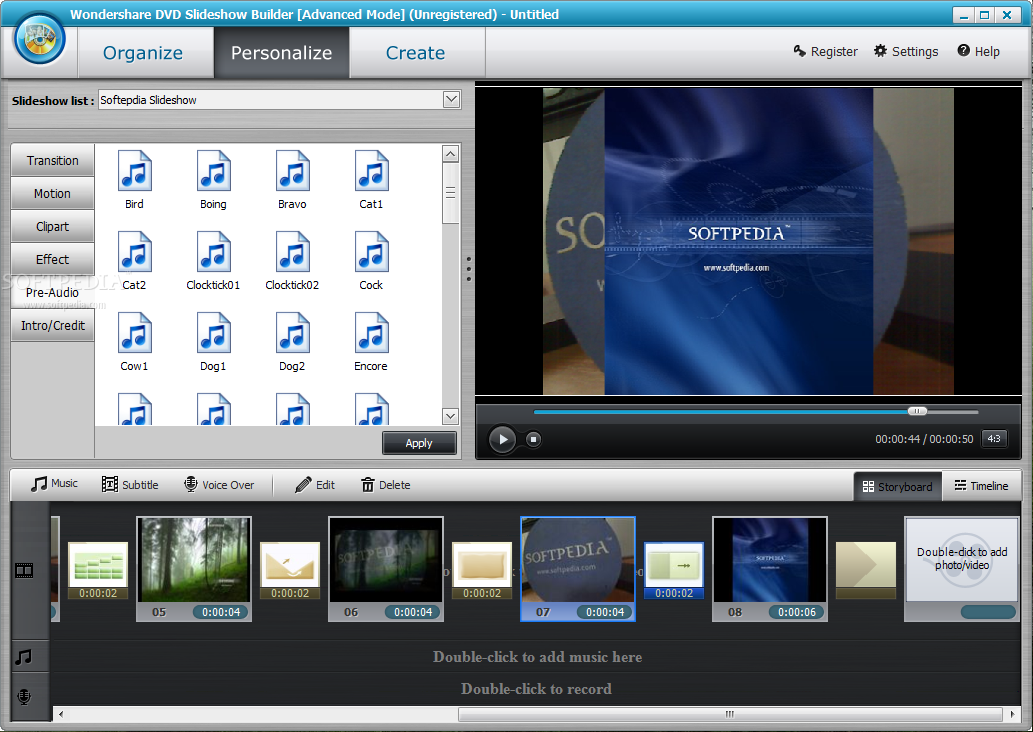Go to the Create tab
The image size is (1033, 732).
tap(416, 53)
